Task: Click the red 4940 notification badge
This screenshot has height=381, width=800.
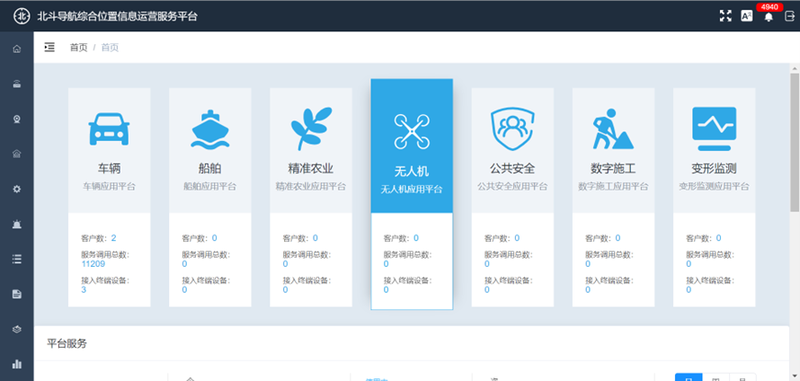Action: 770,7
